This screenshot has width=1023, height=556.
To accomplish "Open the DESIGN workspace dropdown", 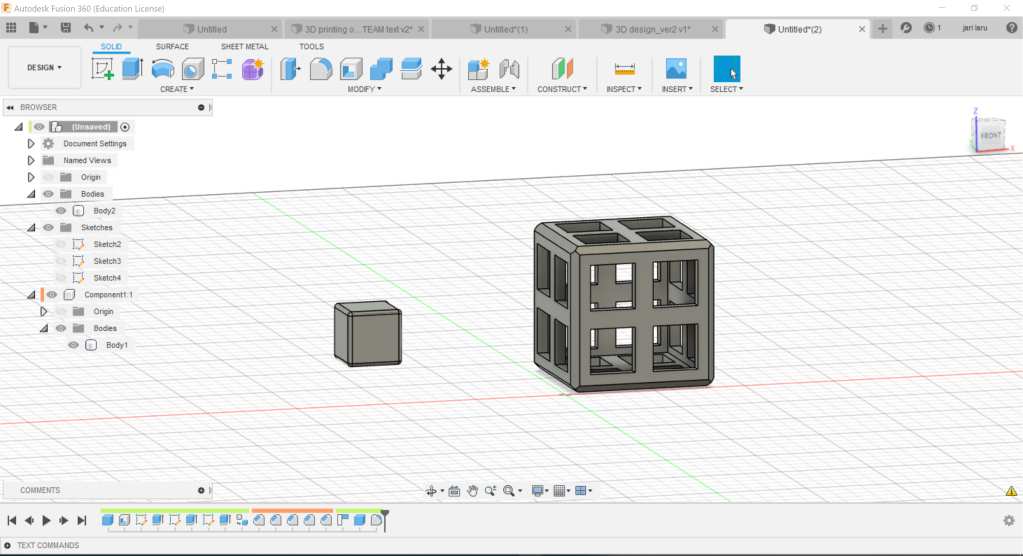I will (x=44, y=68).
